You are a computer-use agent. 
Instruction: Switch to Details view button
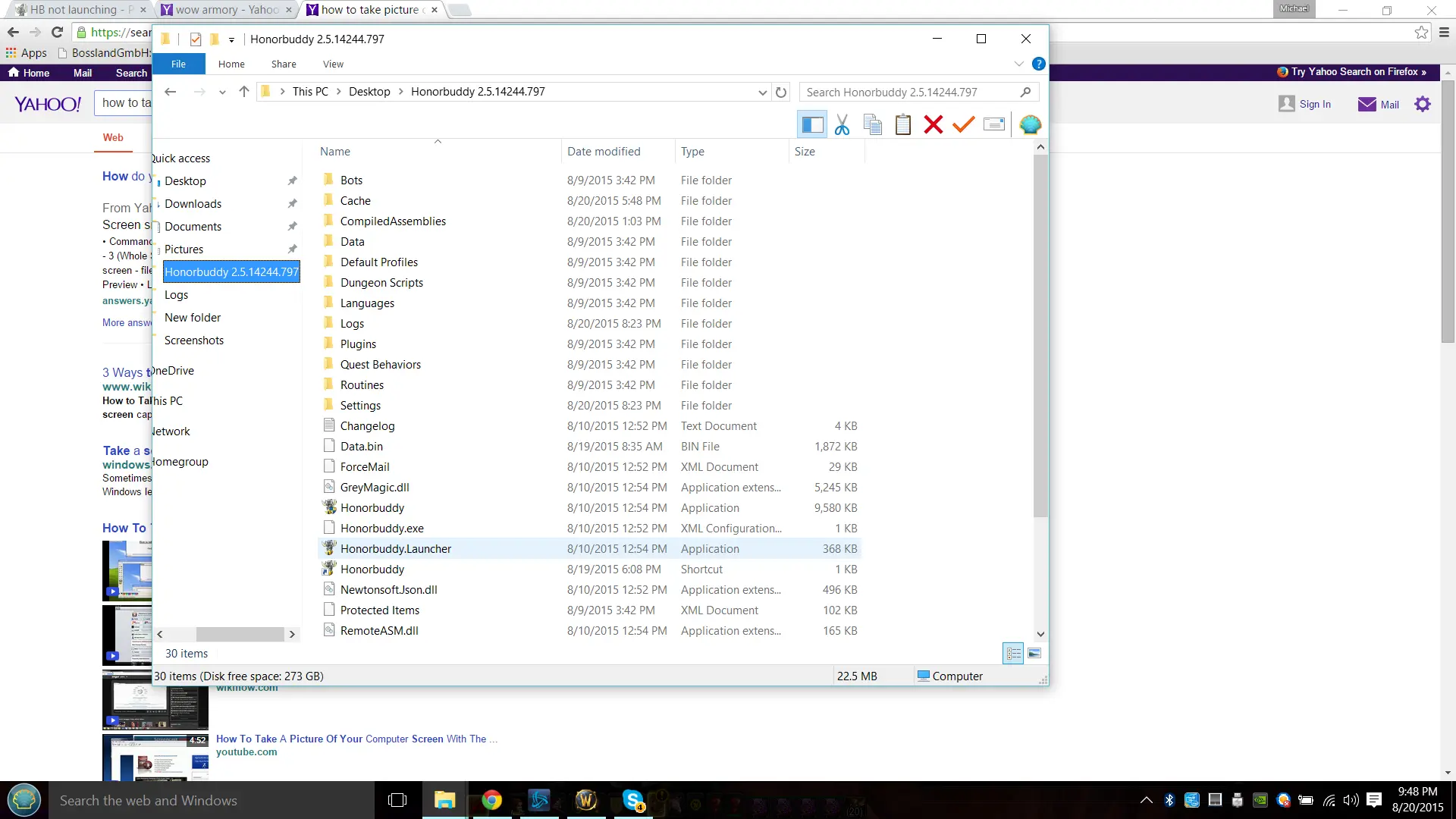click(1013, 653)
